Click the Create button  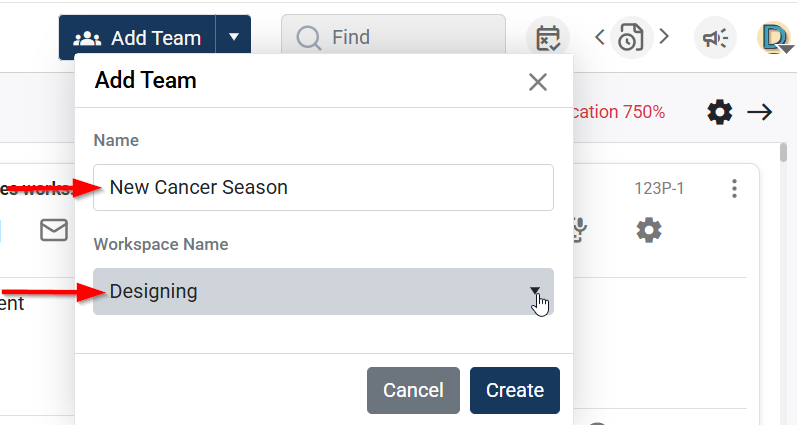pos(514,390)
